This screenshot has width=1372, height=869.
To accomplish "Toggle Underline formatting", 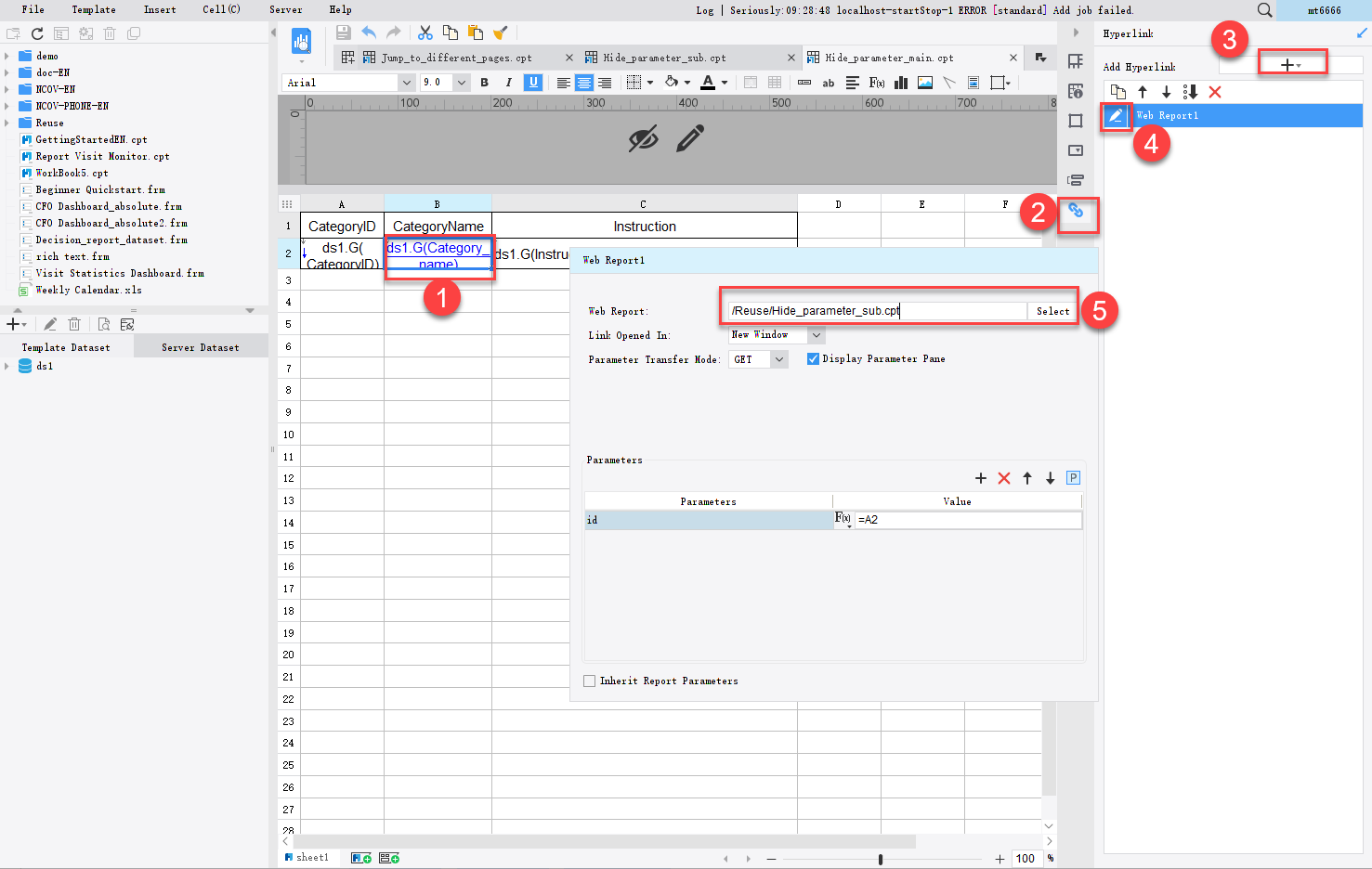I will (x=533, y=83).
